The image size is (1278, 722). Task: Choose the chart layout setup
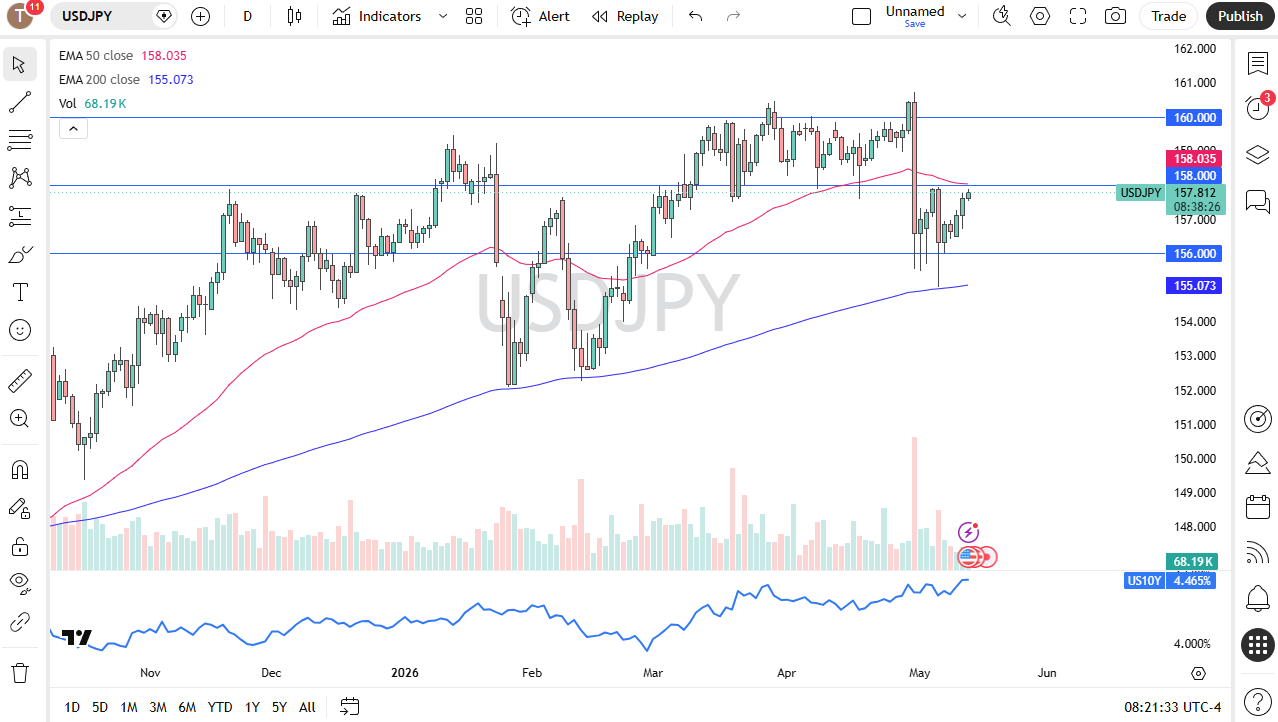tap(861, 16)
